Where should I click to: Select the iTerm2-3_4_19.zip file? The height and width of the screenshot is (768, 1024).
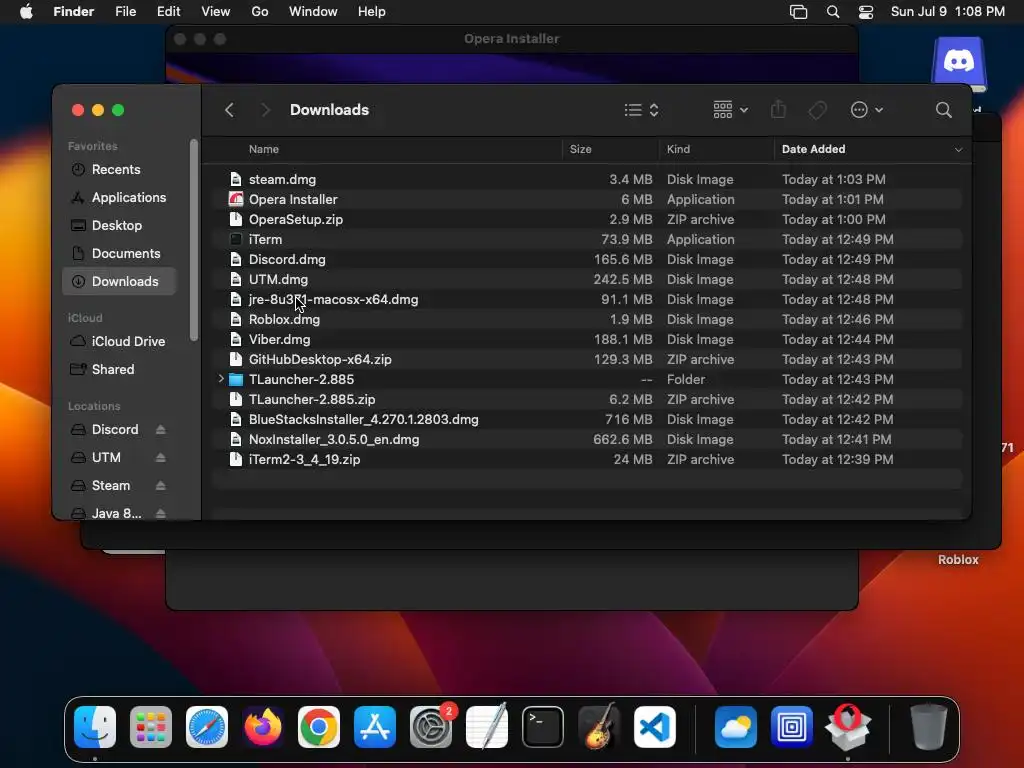point(586,460)
